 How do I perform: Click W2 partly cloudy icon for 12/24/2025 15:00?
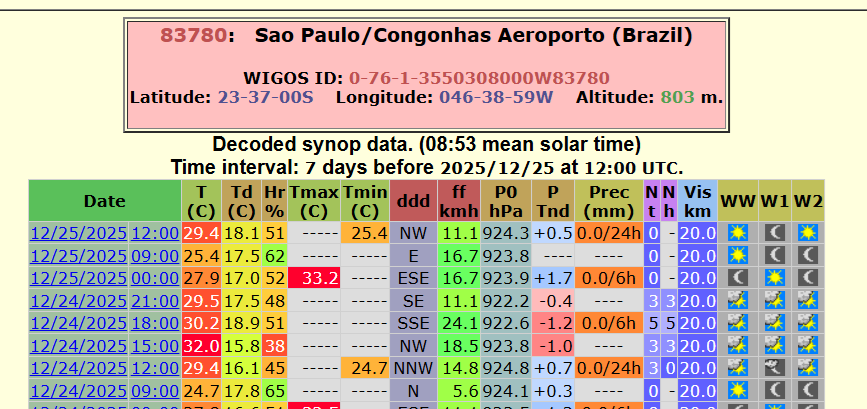click(808, 345)
